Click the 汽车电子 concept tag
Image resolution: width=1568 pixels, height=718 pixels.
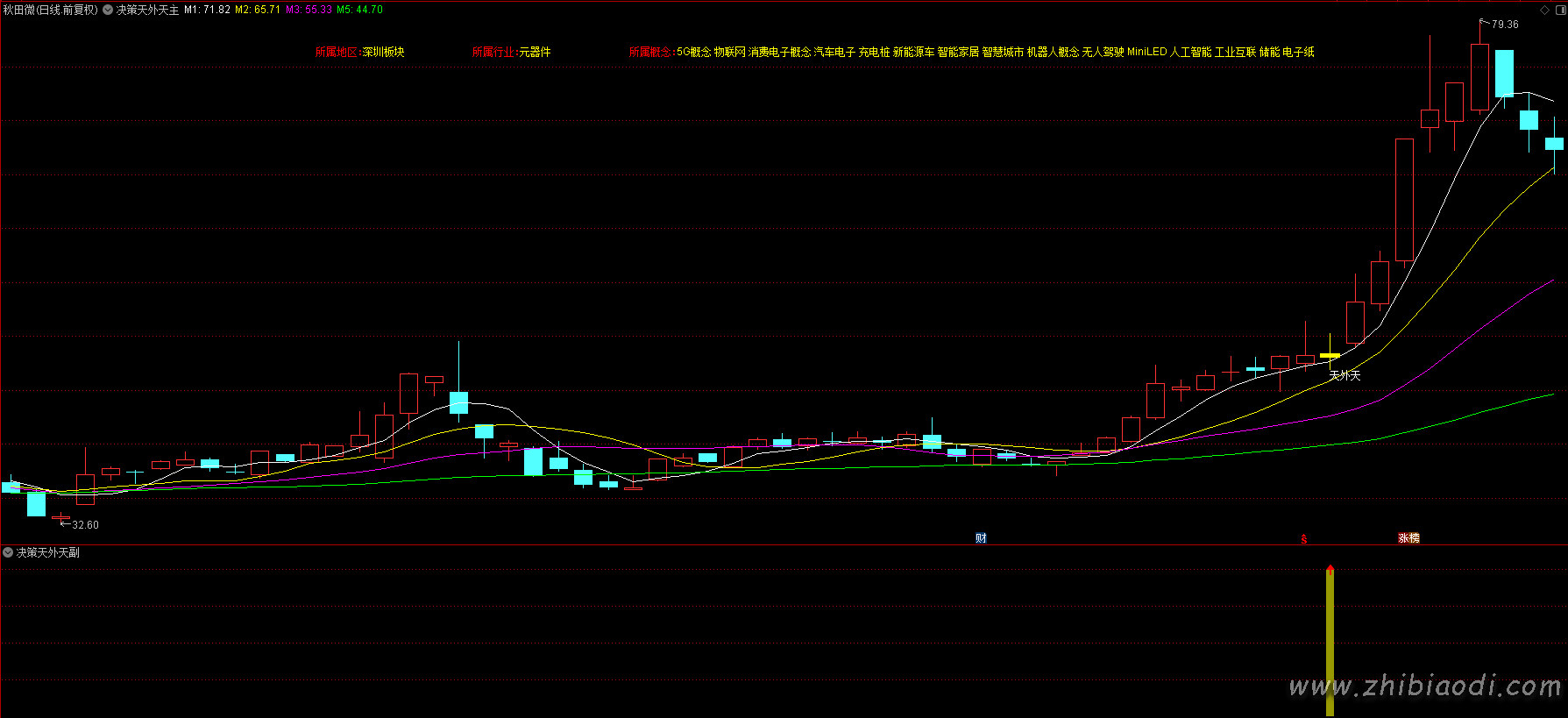(x=834, y=53)
